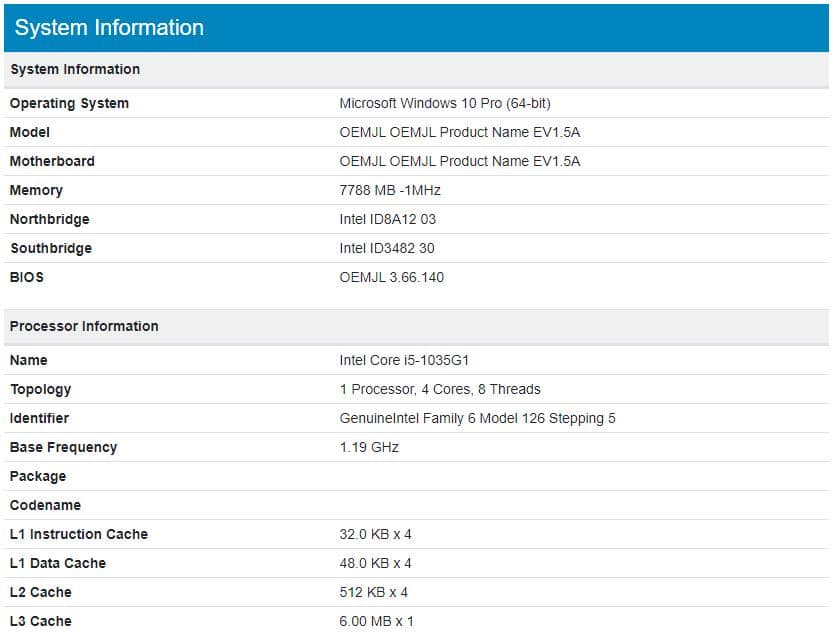The width and height of the screenshot is (833, 637).
Task: Click the System Information blue header title
Action: pos(109,28)
